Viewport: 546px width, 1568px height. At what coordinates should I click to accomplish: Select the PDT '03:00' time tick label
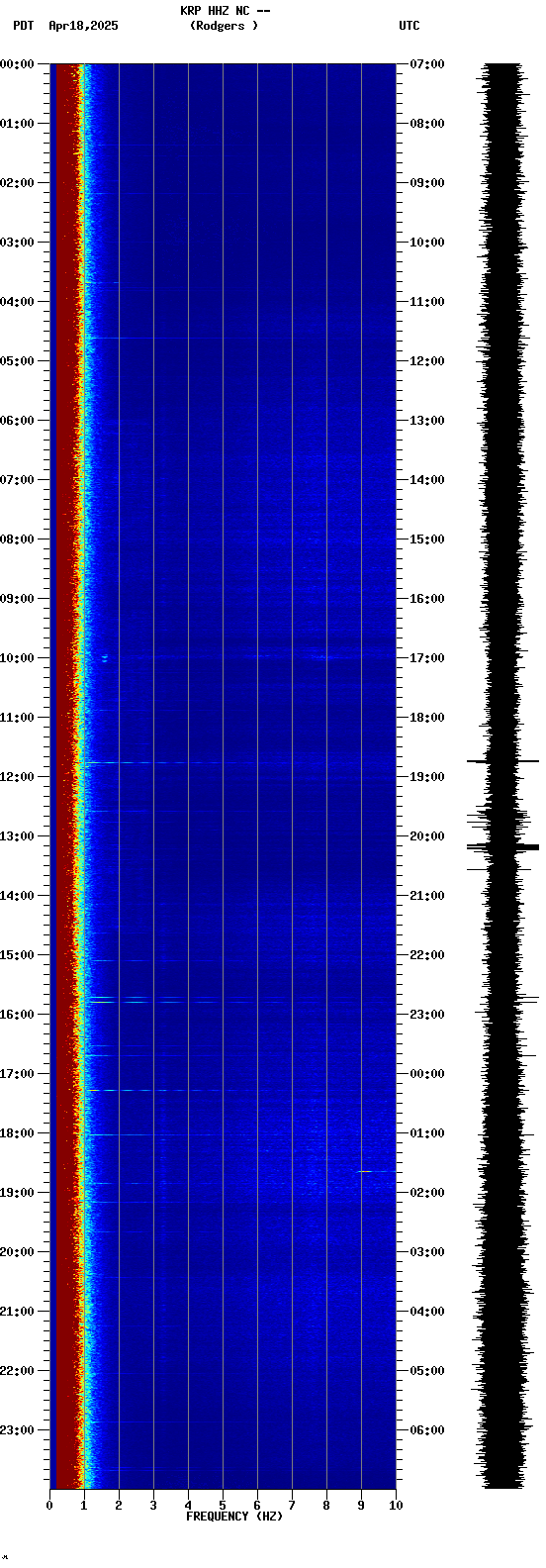(18, 243)
